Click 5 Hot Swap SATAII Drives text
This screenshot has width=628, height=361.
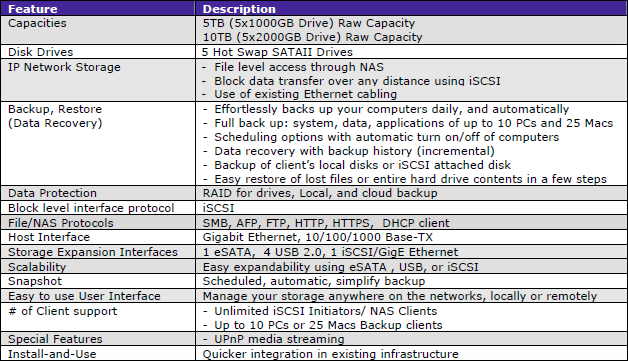(277, 52)
